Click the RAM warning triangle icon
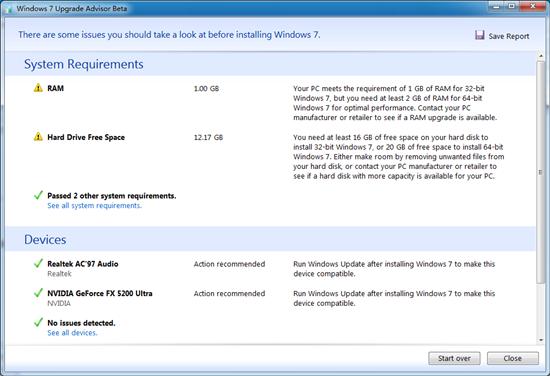The width and height of the screenshot is (550, 376). (x=38, y=88)
